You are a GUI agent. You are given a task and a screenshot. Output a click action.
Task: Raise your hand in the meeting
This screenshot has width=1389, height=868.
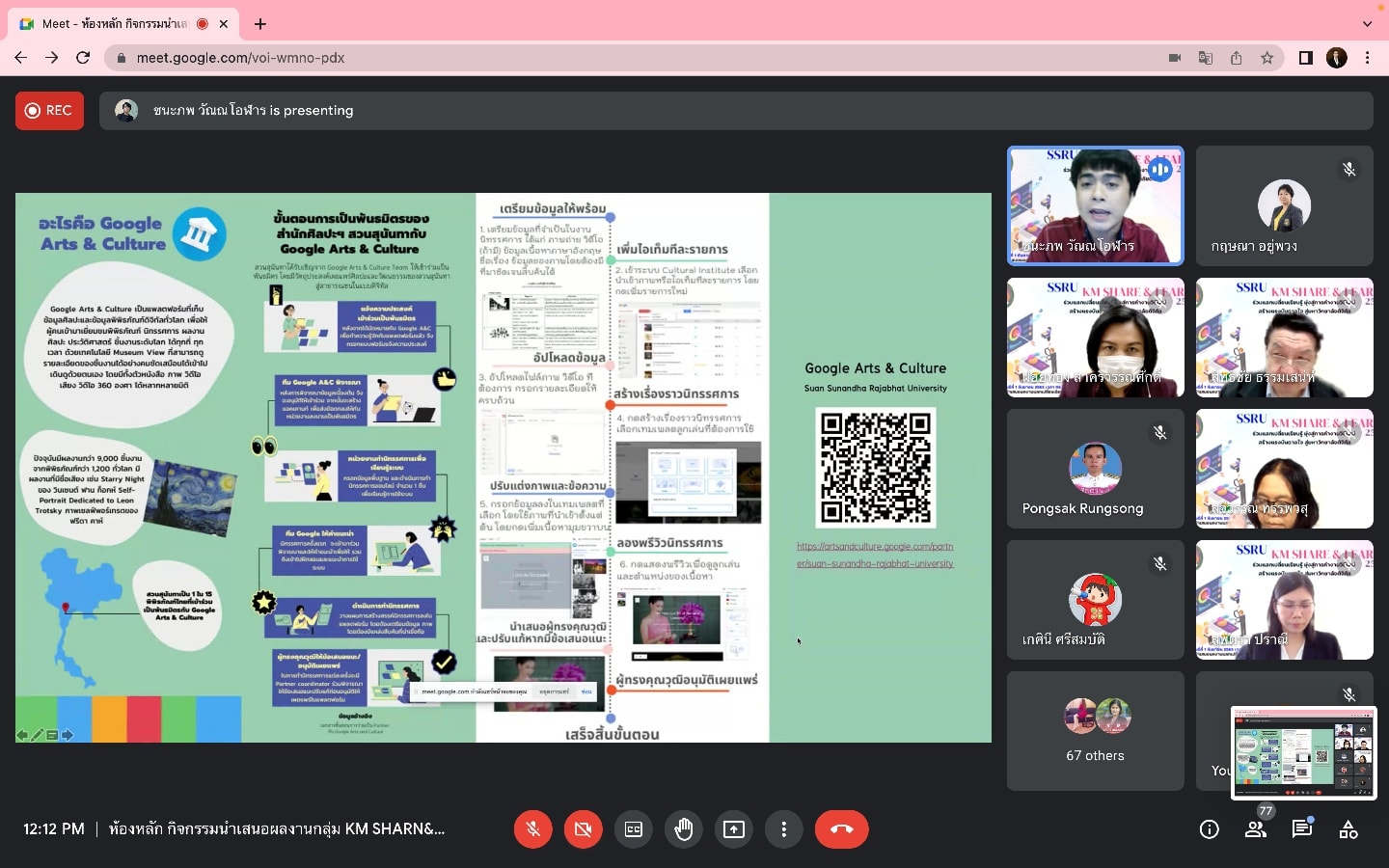click(x=684, y=829)
